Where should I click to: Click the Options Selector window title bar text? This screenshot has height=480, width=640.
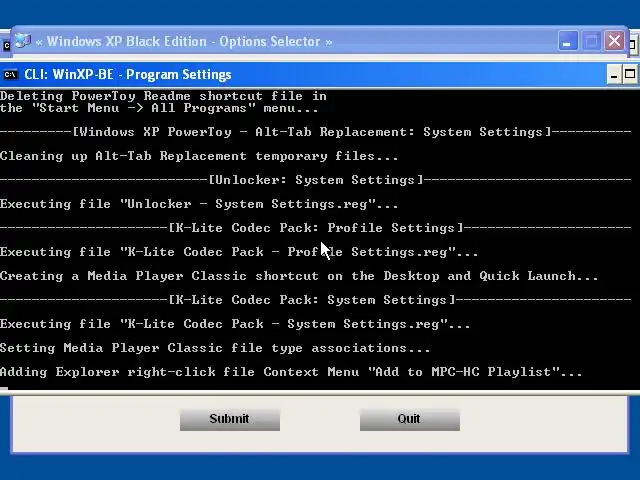click(x=184, y=41)
